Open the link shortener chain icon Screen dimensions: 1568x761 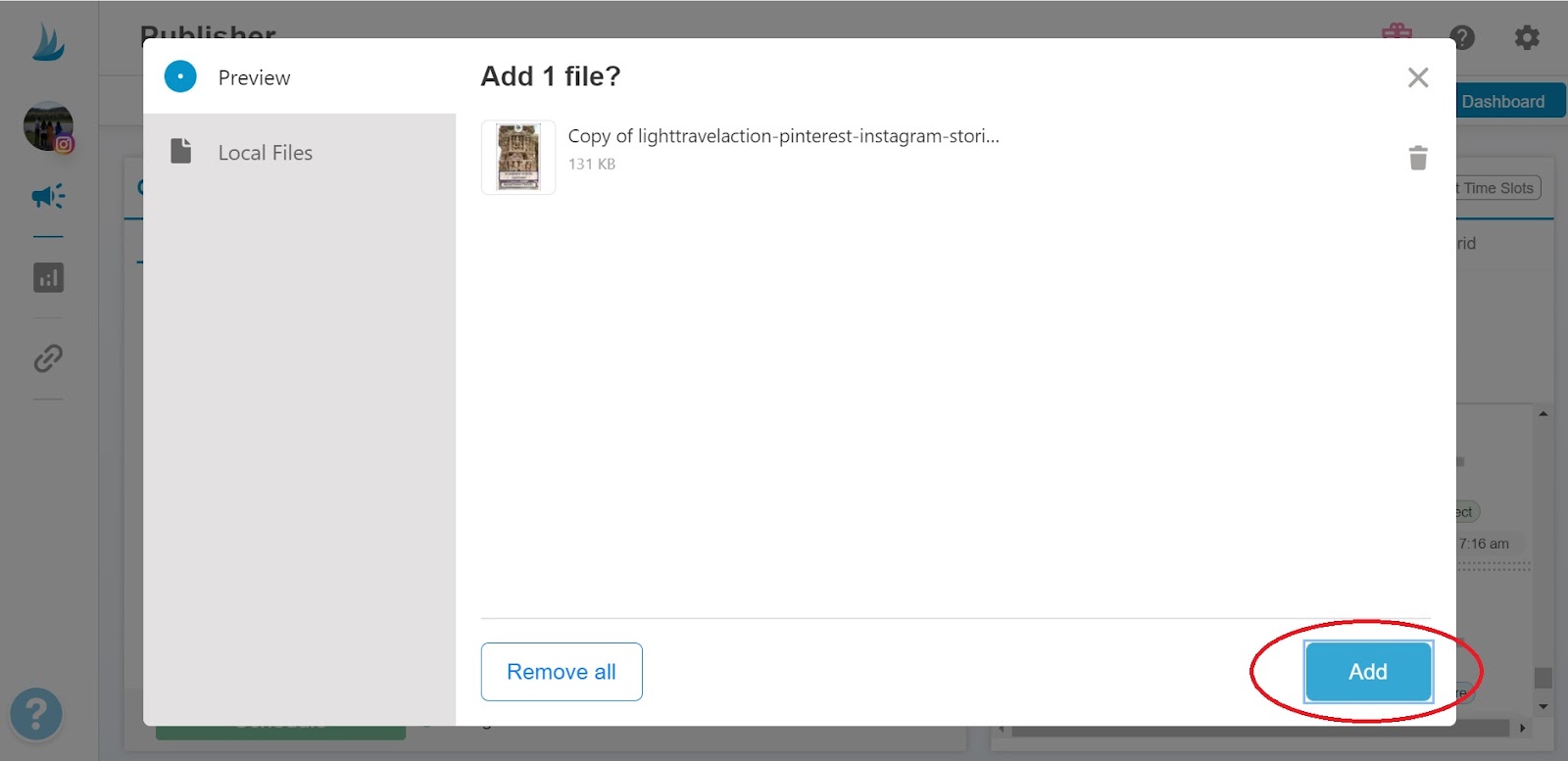coord(48,358)
